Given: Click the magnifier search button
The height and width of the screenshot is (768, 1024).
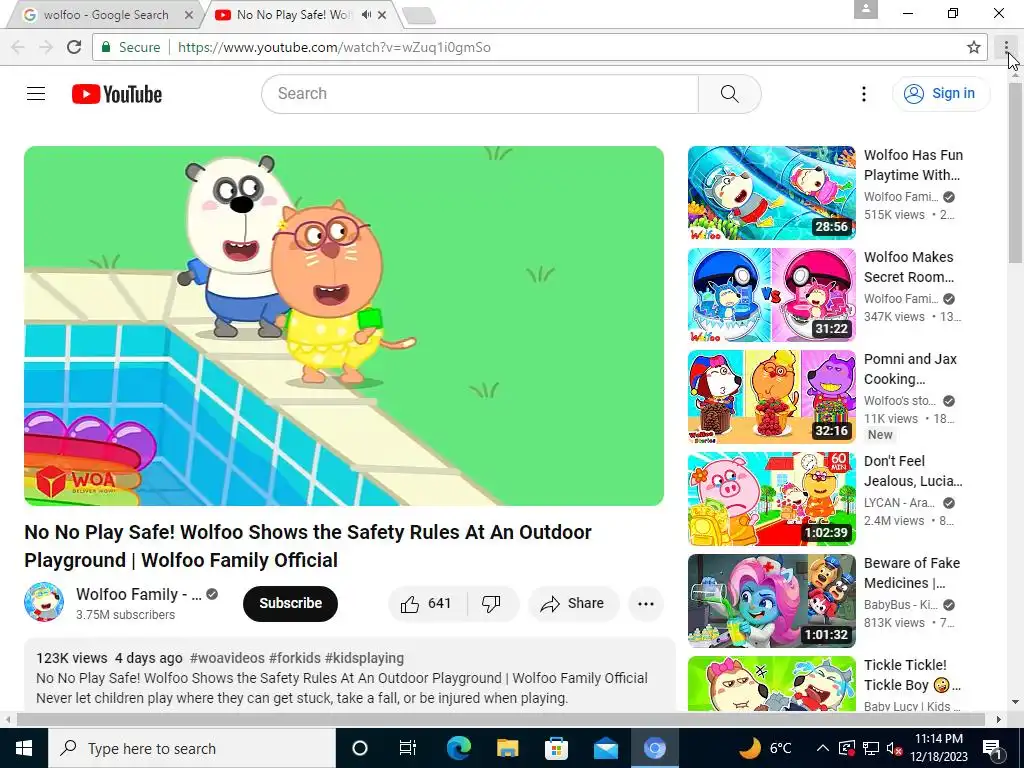Looking at the screenshot, I should 729,94.
